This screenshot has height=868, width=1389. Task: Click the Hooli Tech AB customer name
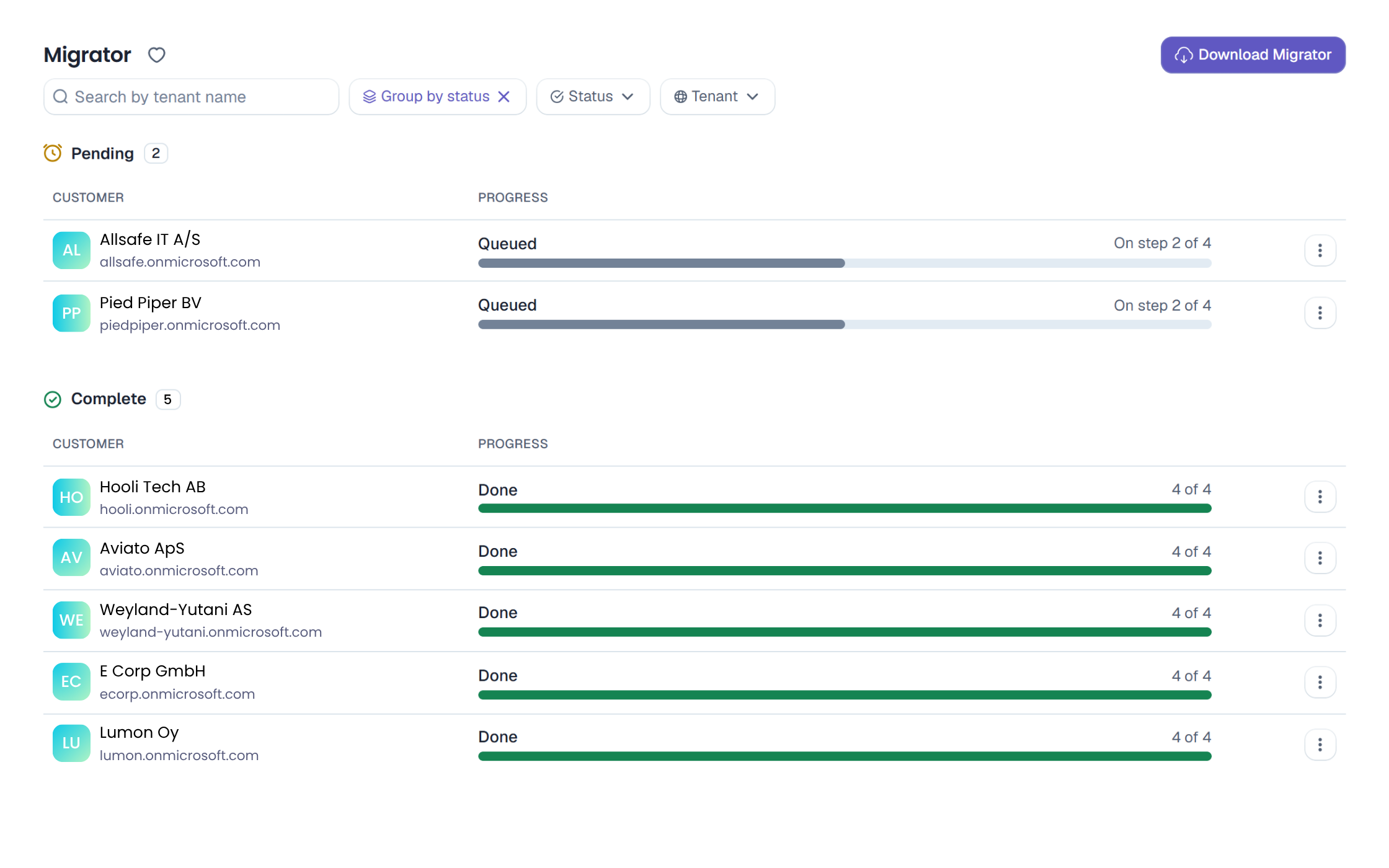click(153, 487)
